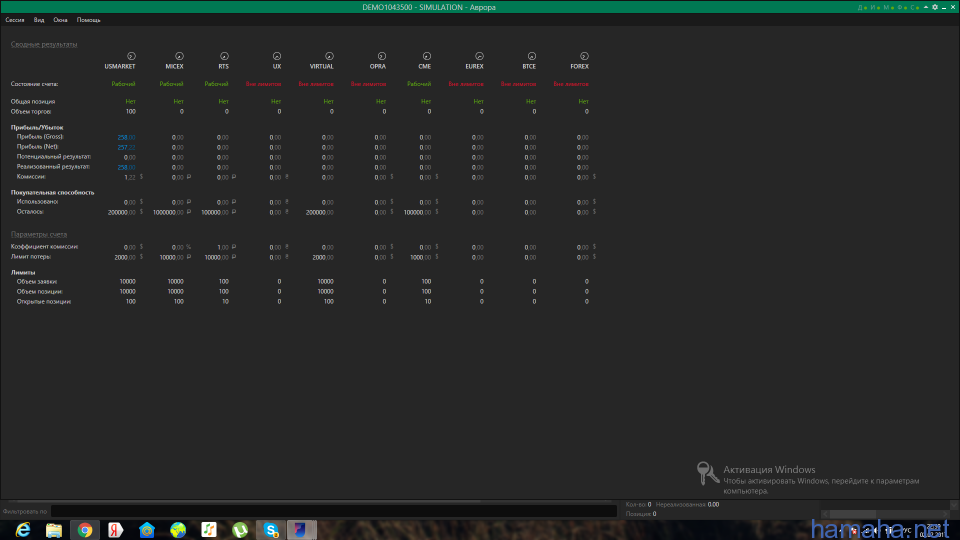Click UX Вне лимитов account status
This screenshot has width=960, height=540.
[263, 84]
